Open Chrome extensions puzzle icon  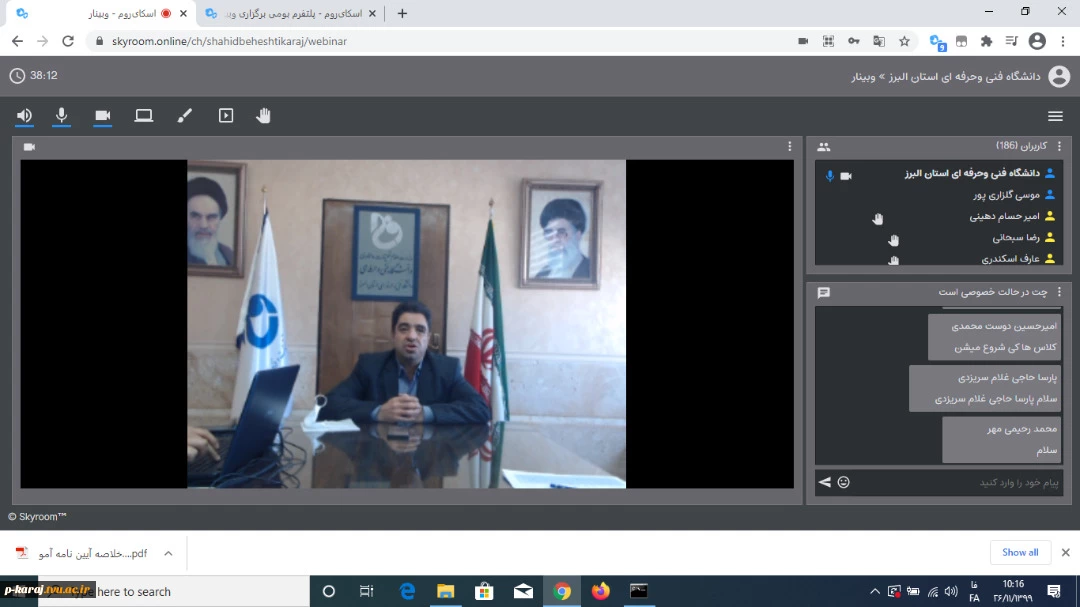(x=986, y=41)
